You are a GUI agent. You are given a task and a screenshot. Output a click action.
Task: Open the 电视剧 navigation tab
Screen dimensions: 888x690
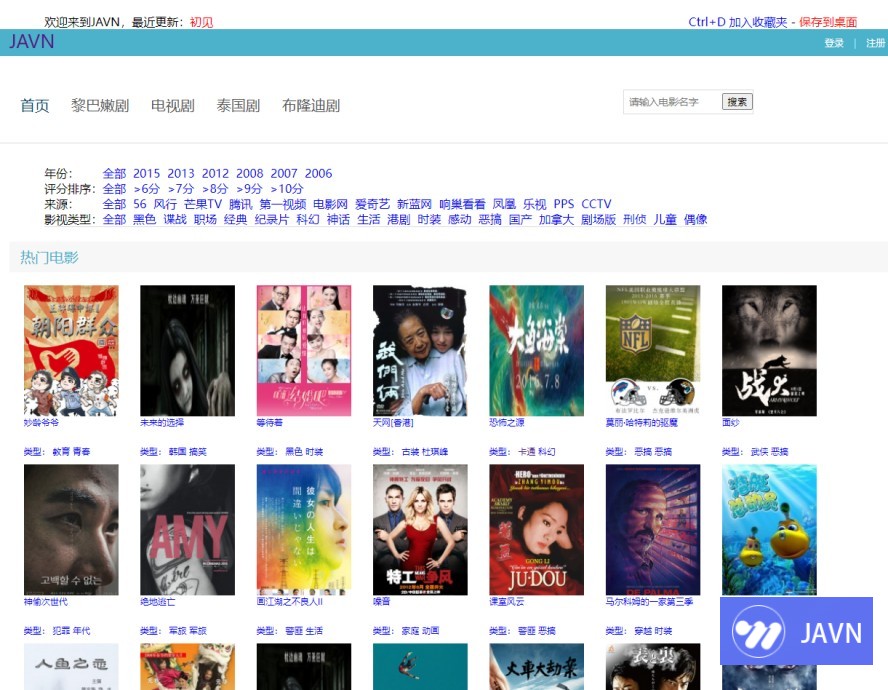point(173,105)
